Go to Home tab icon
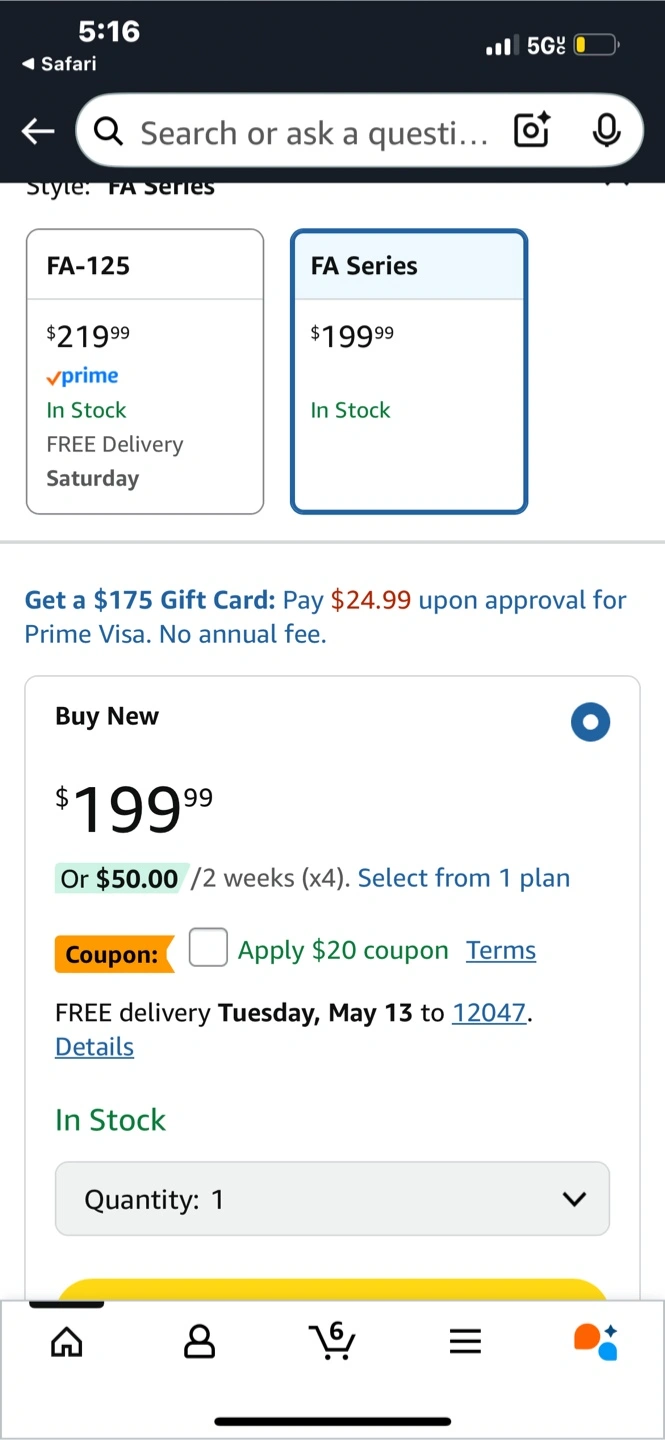 tap(67, 1341)
